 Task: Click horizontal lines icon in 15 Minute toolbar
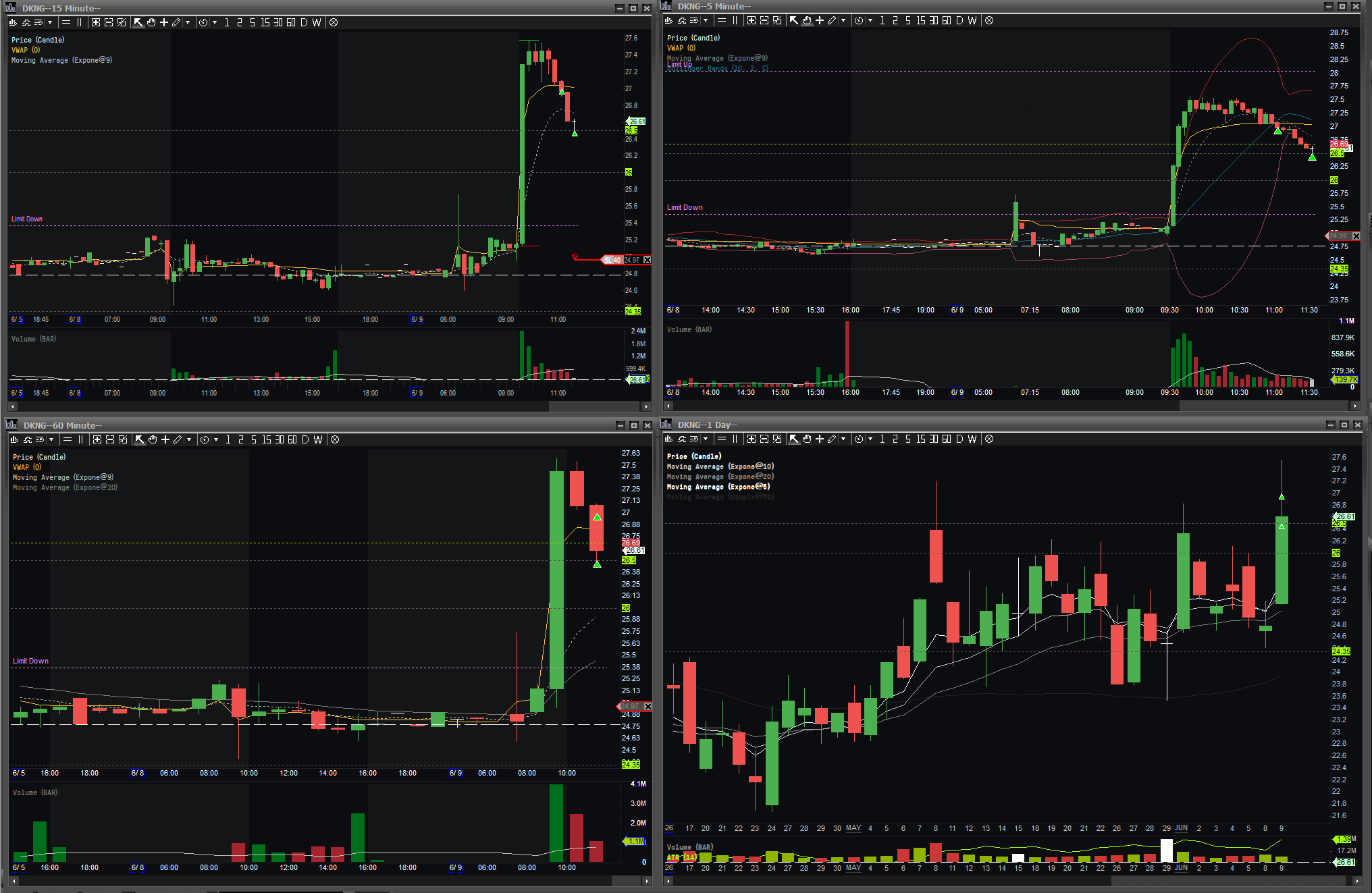[x=66, y=22]
